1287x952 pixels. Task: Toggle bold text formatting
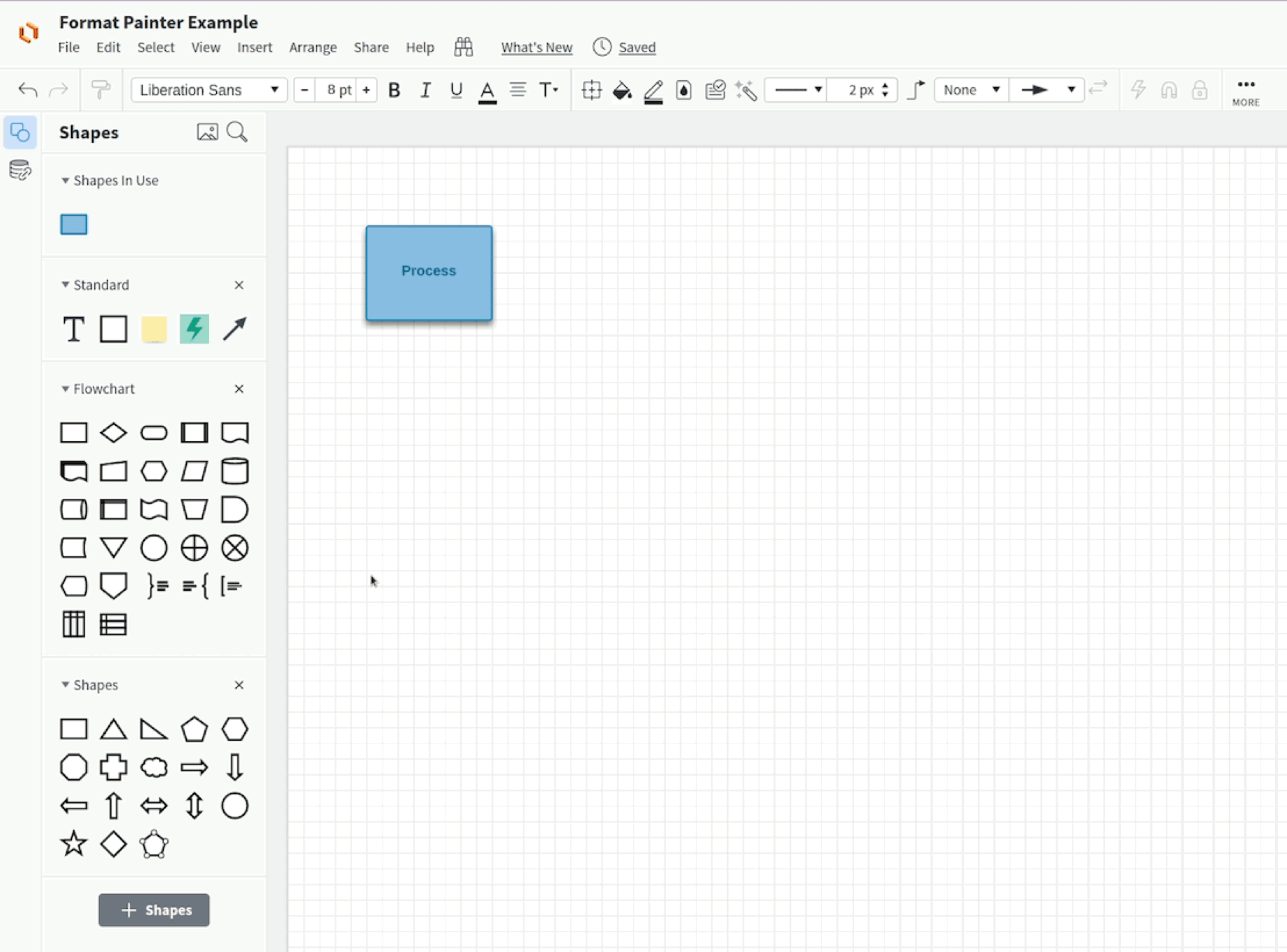[x=394, y=90]
